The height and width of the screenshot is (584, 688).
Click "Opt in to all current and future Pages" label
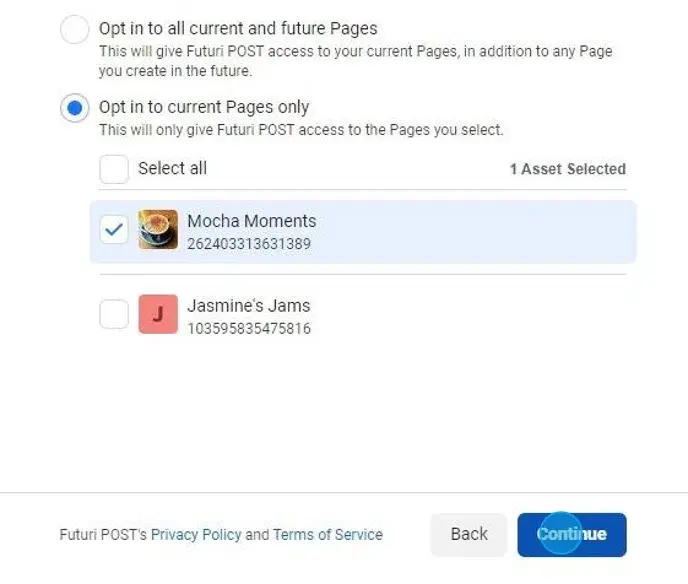click(x=238, y=29)
